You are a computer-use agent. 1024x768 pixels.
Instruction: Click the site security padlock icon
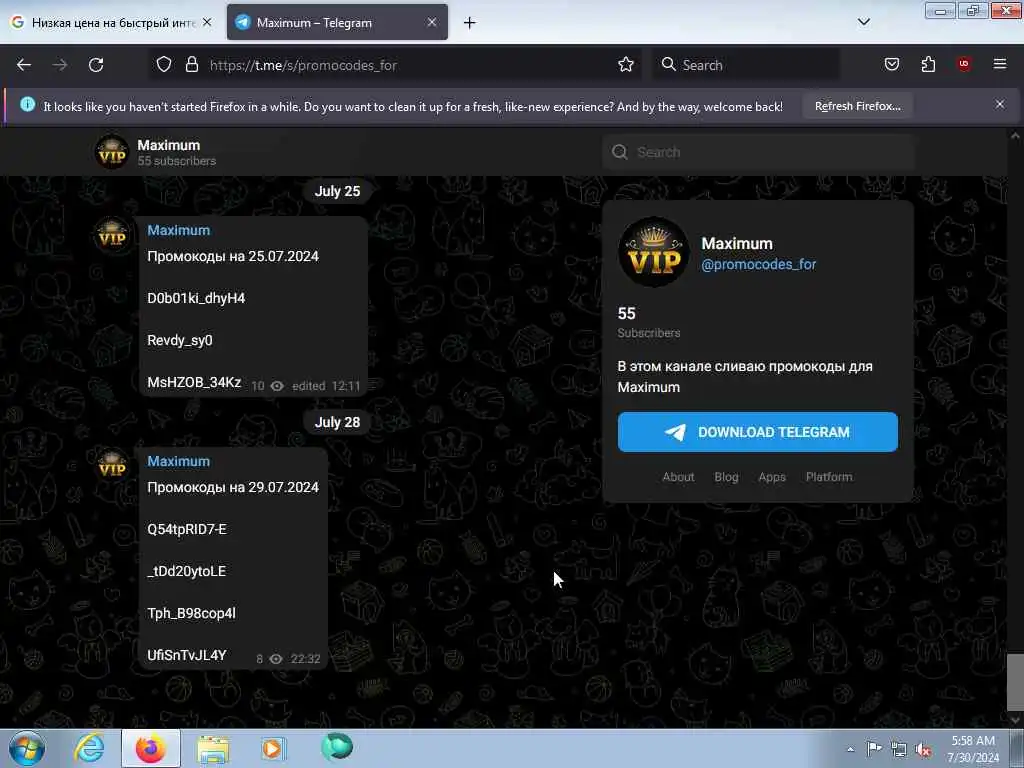(191, 65)
